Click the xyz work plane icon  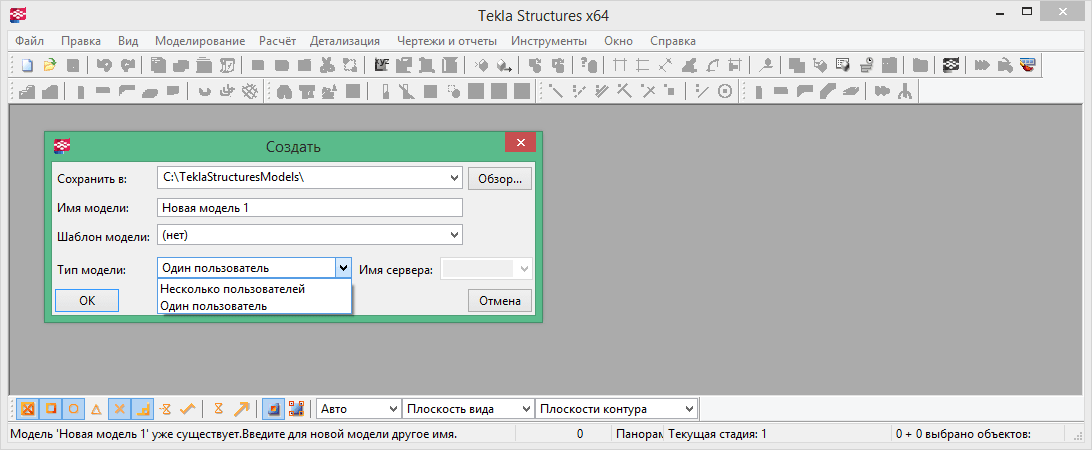click(382, 65)
